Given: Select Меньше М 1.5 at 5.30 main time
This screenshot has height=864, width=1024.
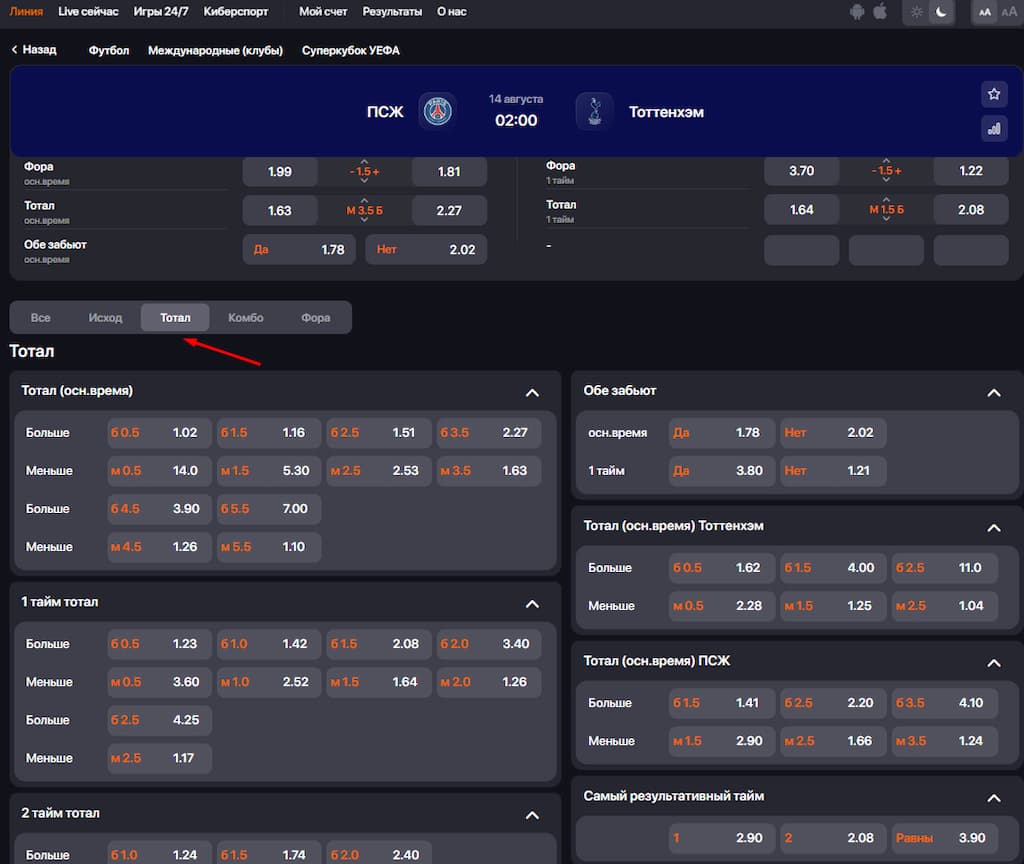Looking at the screenshot, I should pyautogui.click(x=269, y=470).
